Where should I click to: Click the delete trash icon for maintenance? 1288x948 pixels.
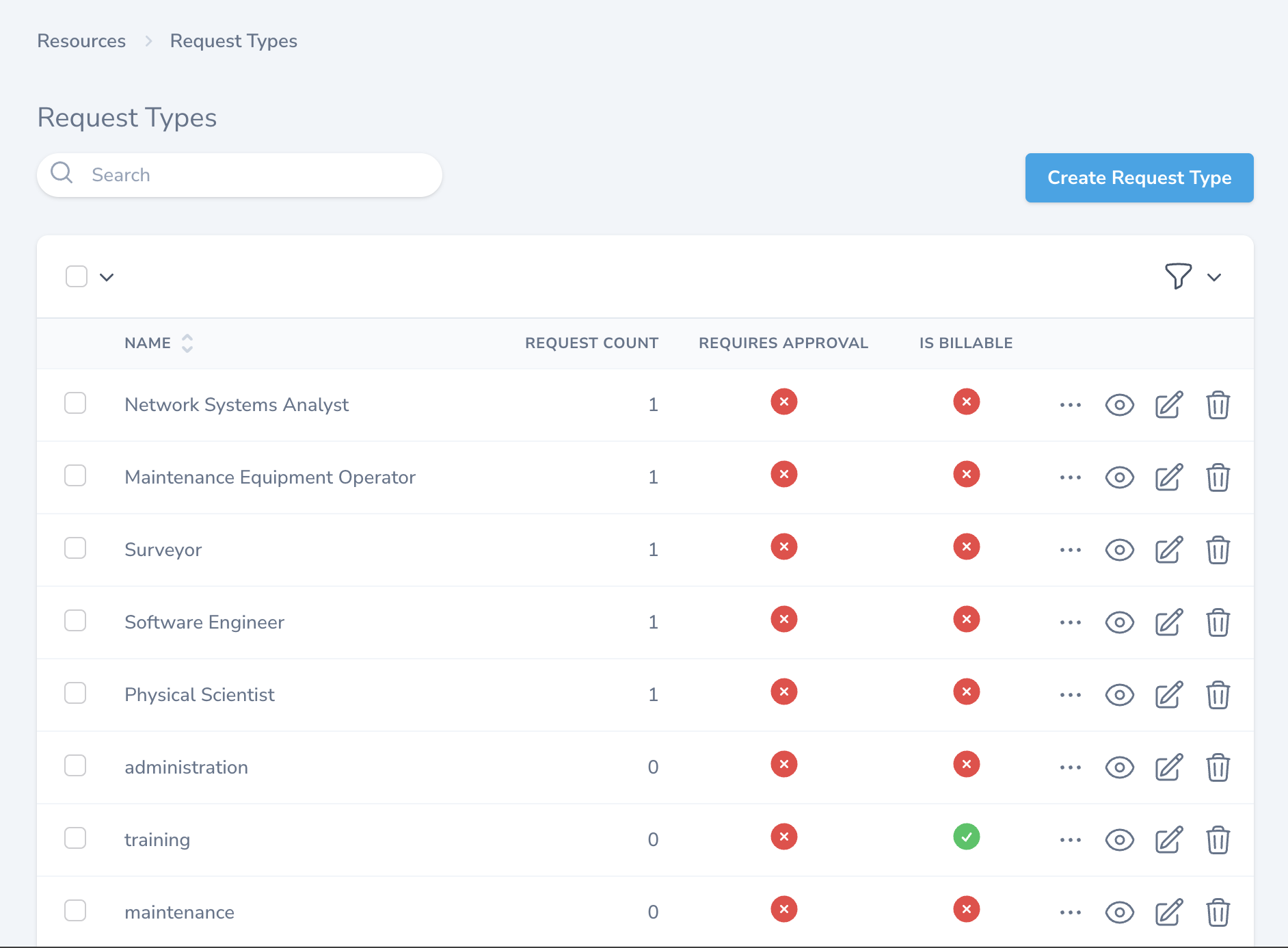click(x=1218, y=912)
